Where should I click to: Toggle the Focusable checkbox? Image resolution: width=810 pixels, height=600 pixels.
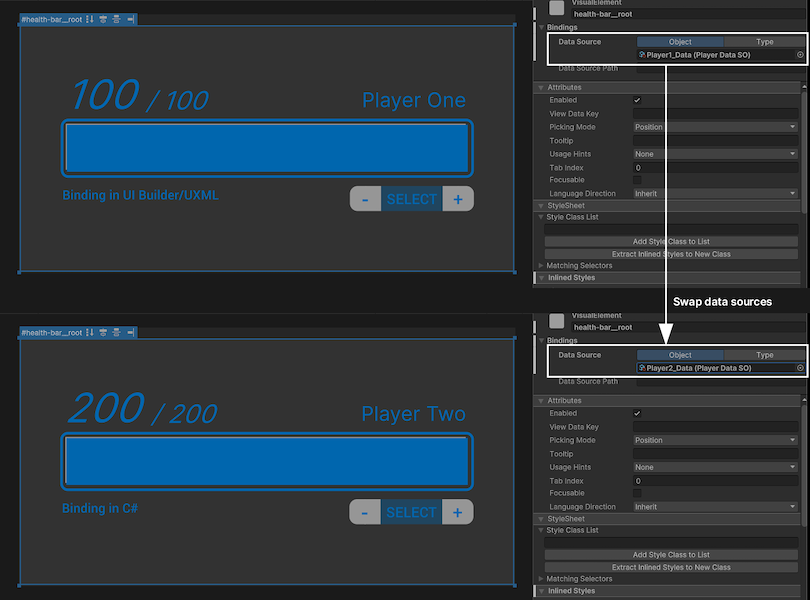(637, 179)
